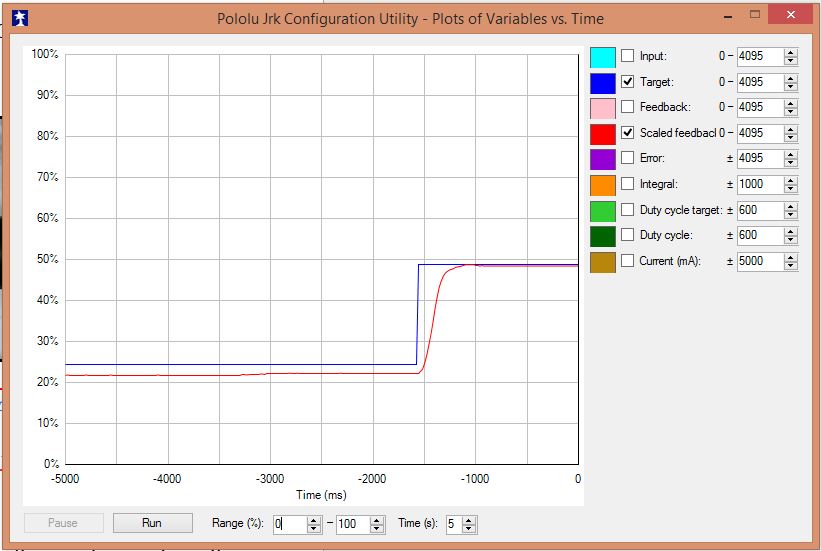Decrease Range maximum with down arrow
The height and width of the screenshot is (551, 821).
click(x=377, y=528)
